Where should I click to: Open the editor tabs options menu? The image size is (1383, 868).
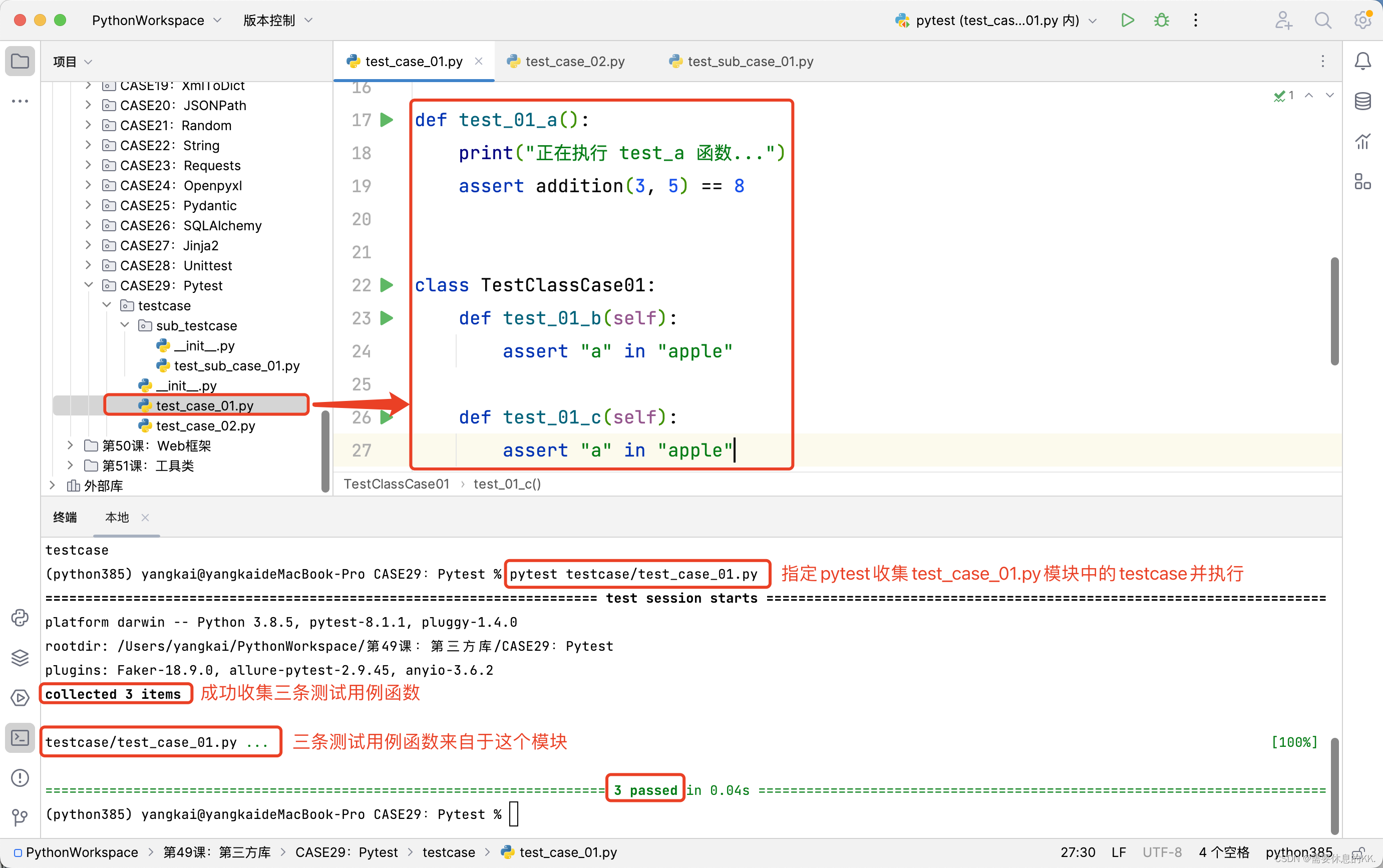1323,61
